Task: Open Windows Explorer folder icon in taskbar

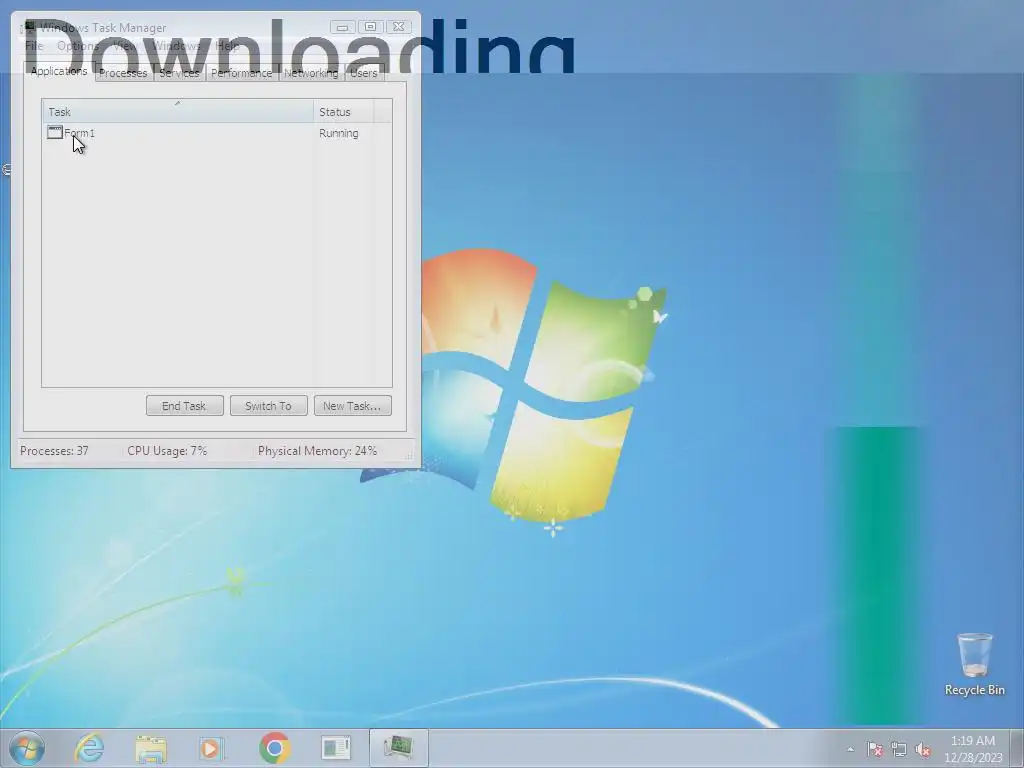Action: point(151,748)
